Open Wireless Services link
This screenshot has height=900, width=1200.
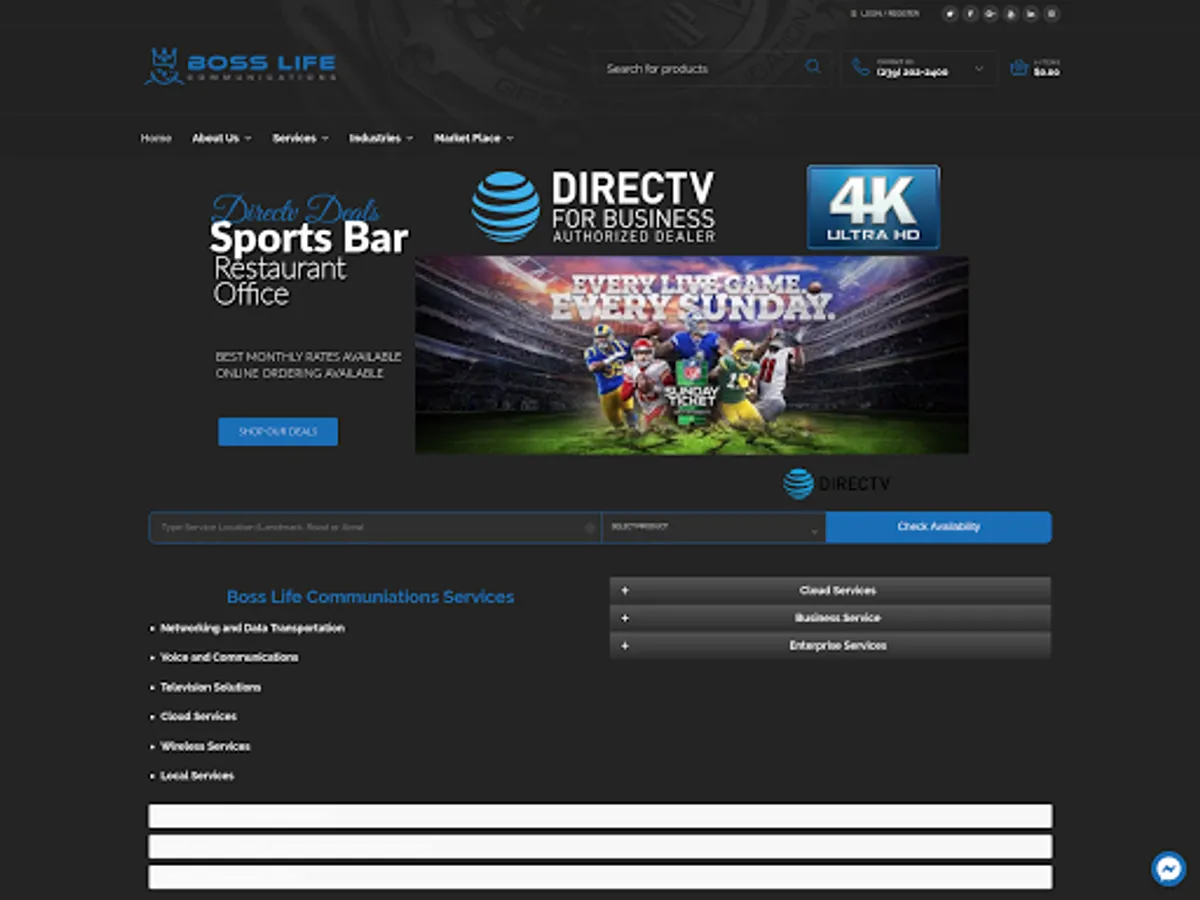click(205, 746)
